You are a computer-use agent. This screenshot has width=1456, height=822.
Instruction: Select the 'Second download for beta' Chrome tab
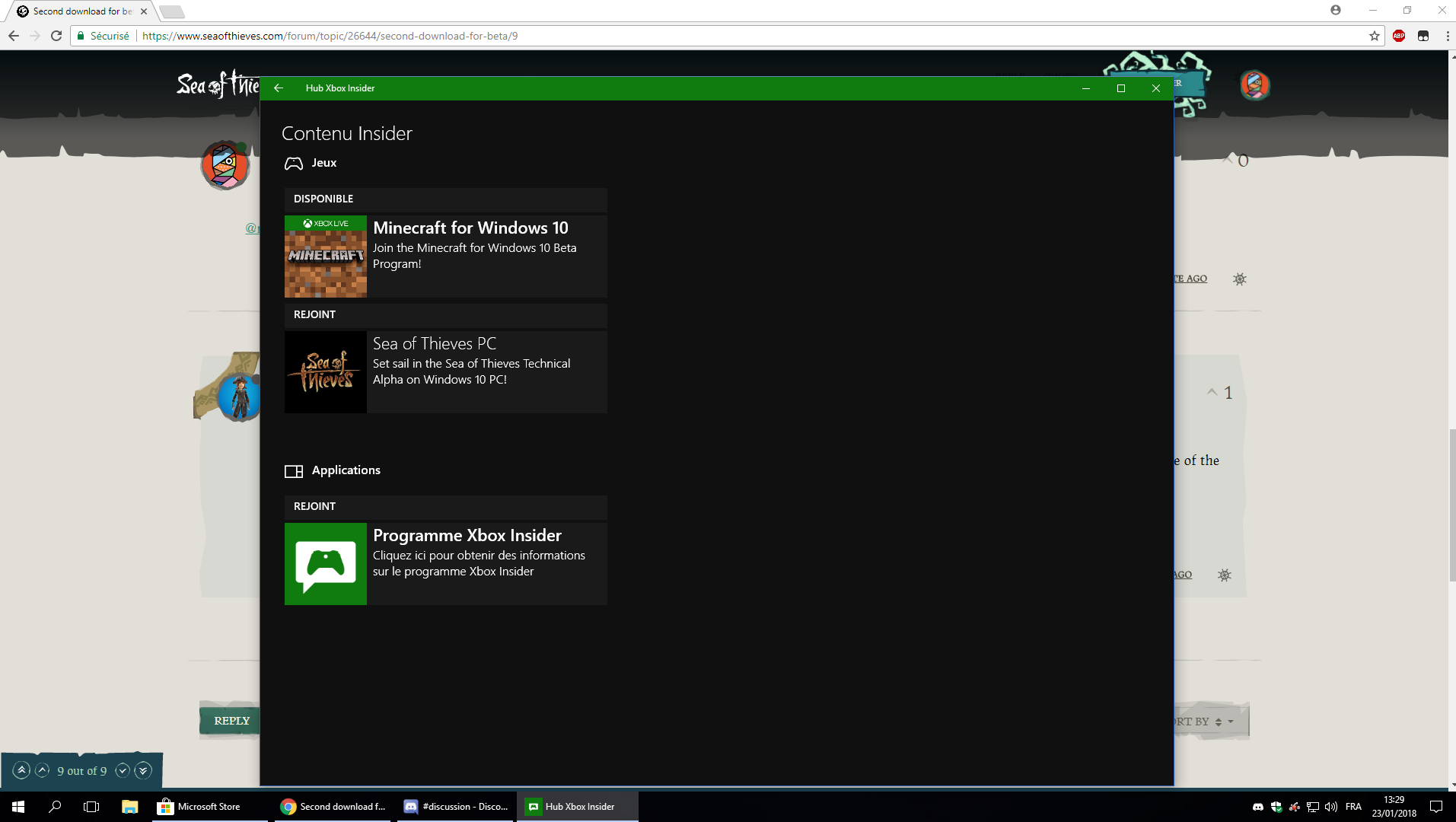[82, 11]
